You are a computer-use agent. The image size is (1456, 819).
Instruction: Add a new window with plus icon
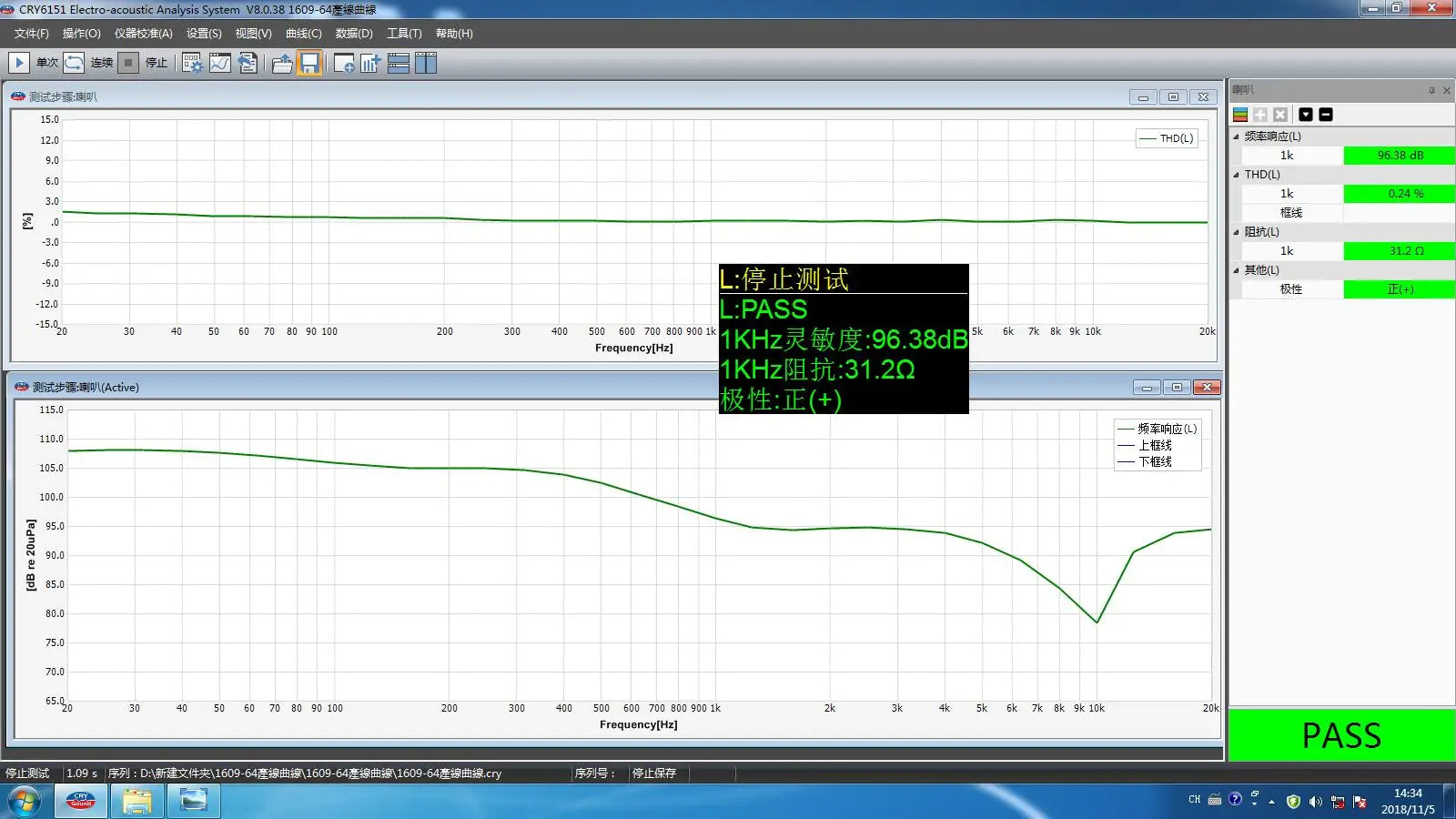point(344,63)
